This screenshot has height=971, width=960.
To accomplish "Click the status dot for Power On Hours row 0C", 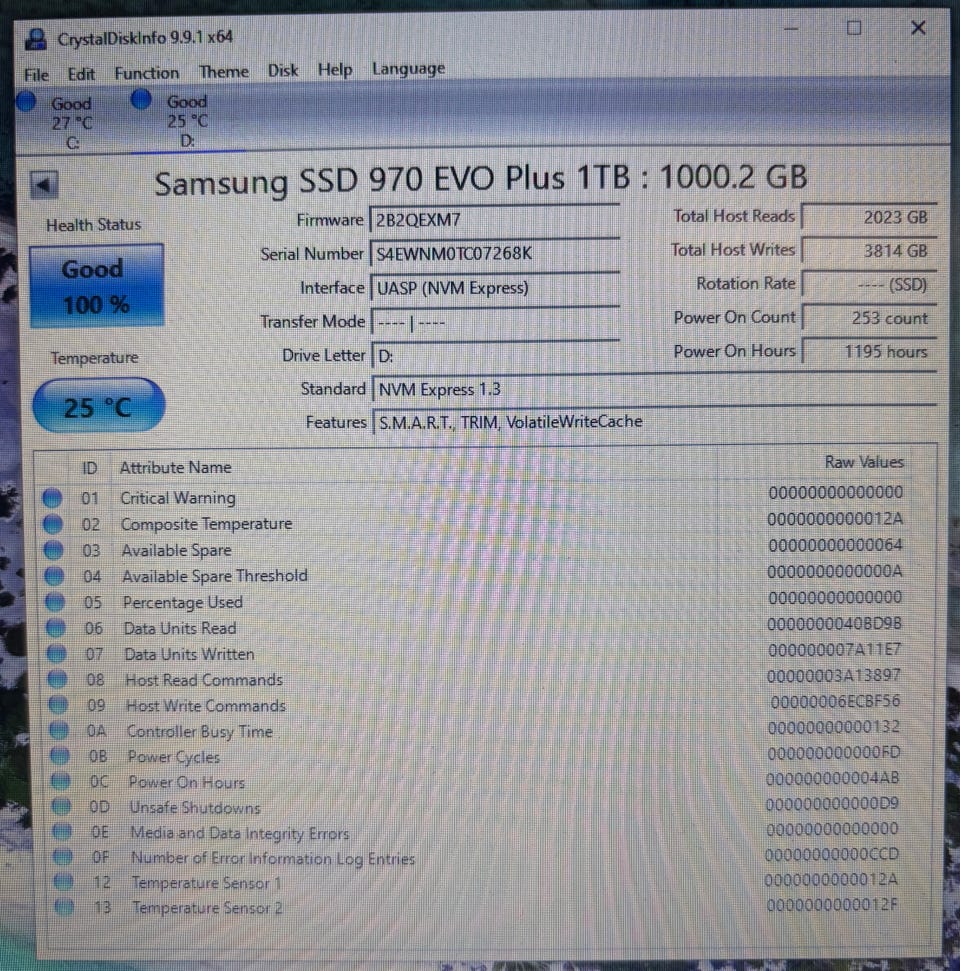I will tap(60, 782).
